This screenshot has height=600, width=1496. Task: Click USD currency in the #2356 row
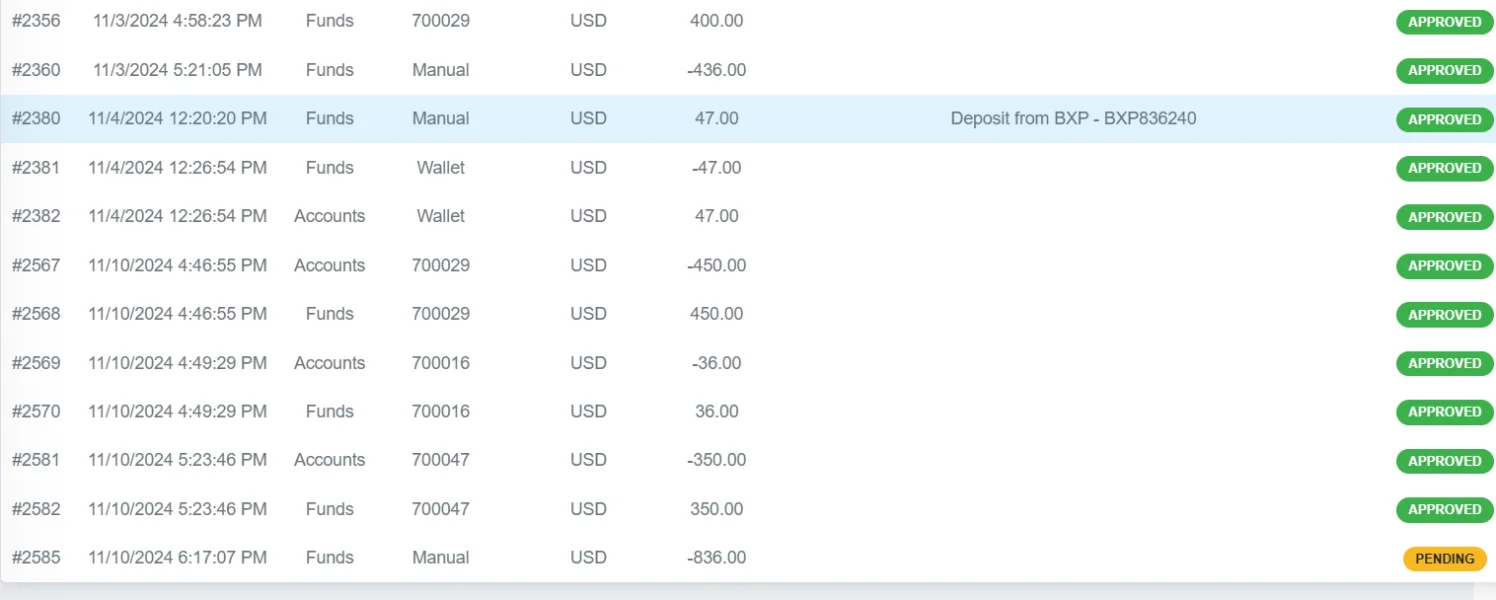588,21
